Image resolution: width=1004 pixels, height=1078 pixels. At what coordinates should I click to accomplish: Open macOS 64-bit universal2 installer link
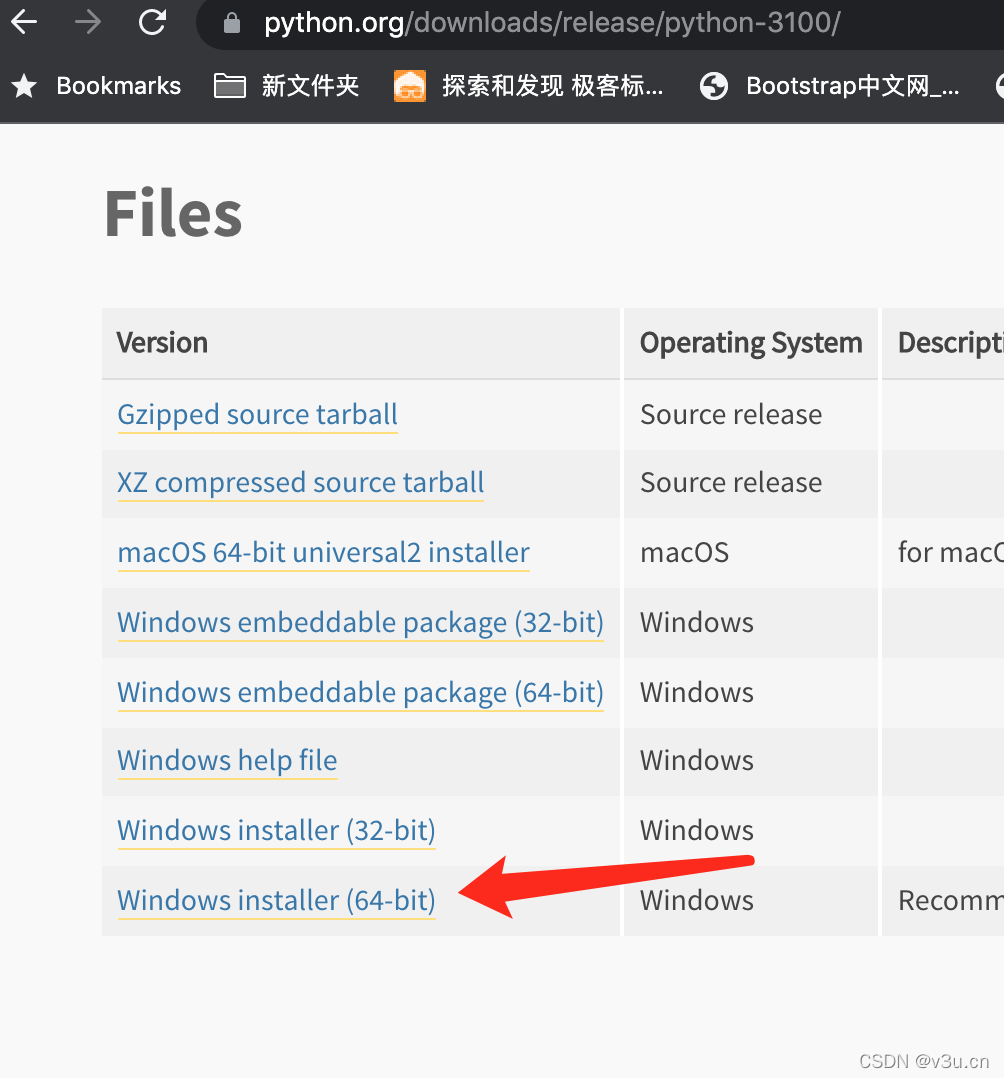click(323, 553)
